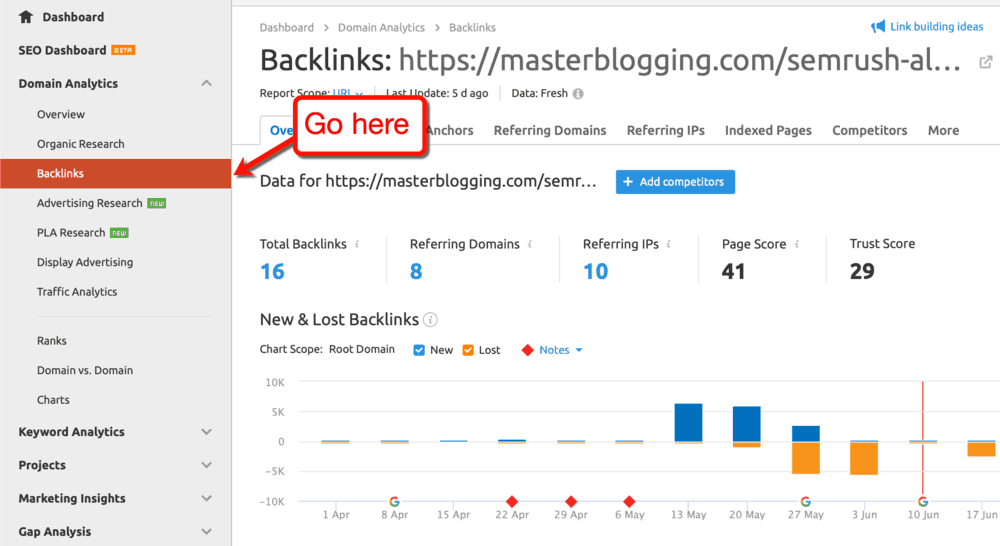1000x546 pixels.
Task: Open Ranks in the sidebar
Action: tap(52, 341)
